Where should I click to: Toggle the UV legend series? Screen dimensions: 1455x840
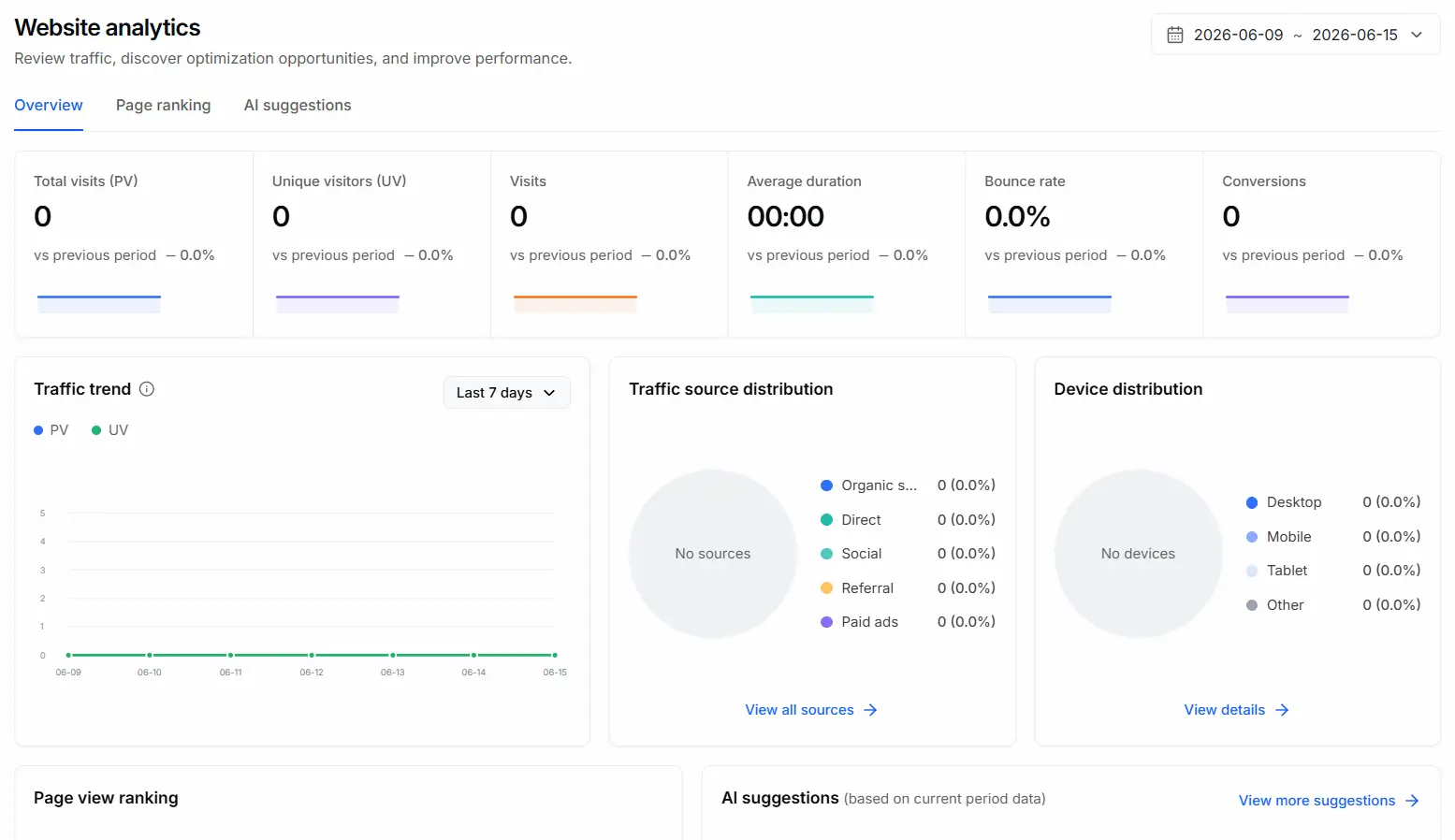click(109, 430)
